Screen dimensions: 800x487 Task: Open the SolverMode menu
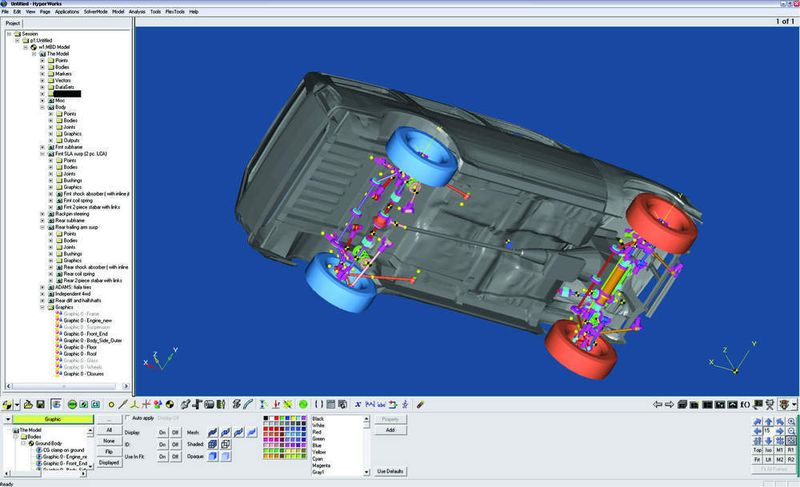tap(95, 11)
